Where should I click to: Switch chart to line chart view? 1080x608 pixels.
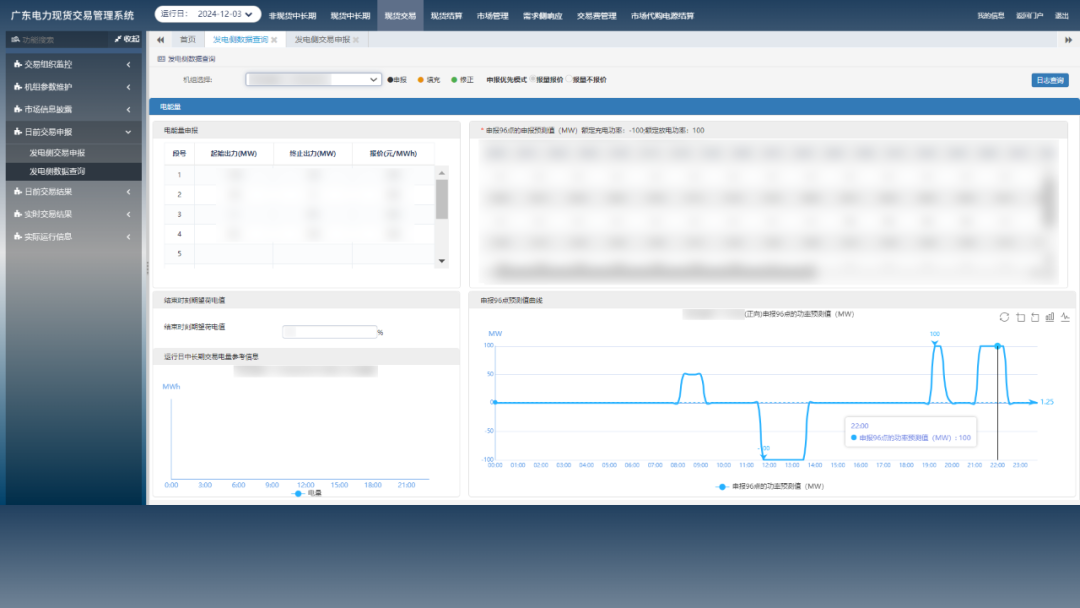coord(1065,317)
